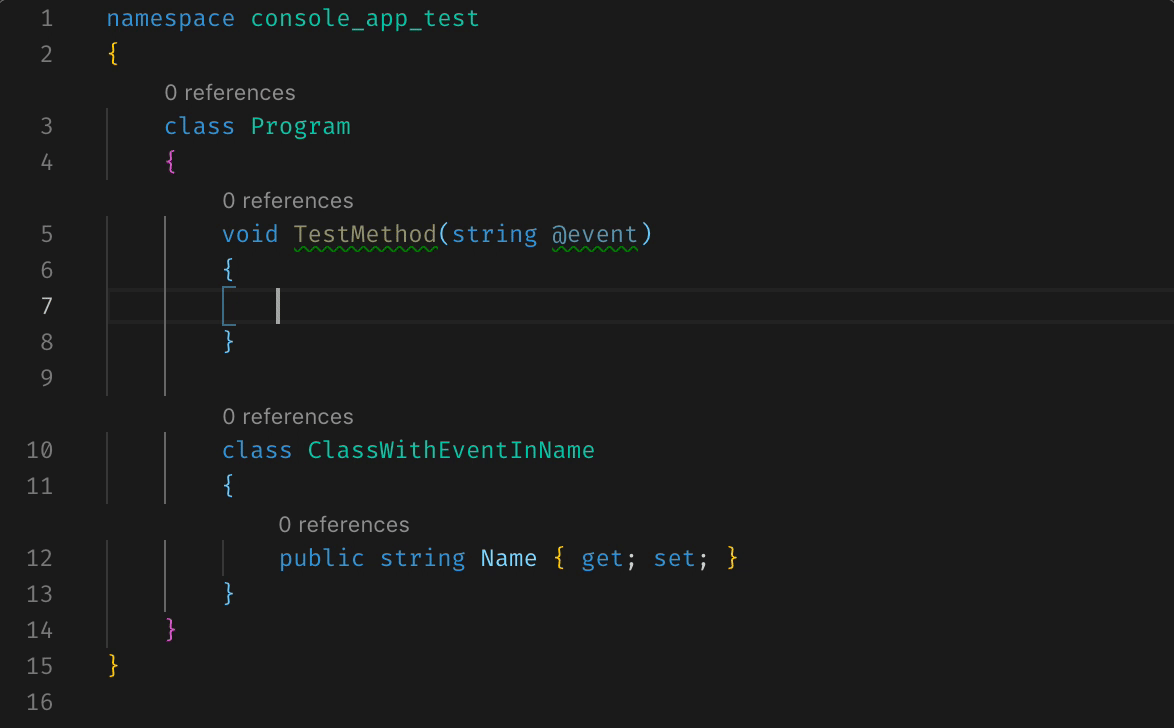Click line number 7 in the gutter
This screenshot has width=1174, height=728.
tap(40, 306)
